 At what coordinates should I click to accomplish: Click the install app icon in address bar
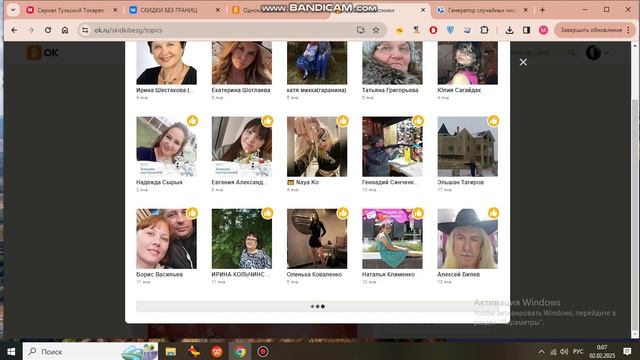point(360,30)
